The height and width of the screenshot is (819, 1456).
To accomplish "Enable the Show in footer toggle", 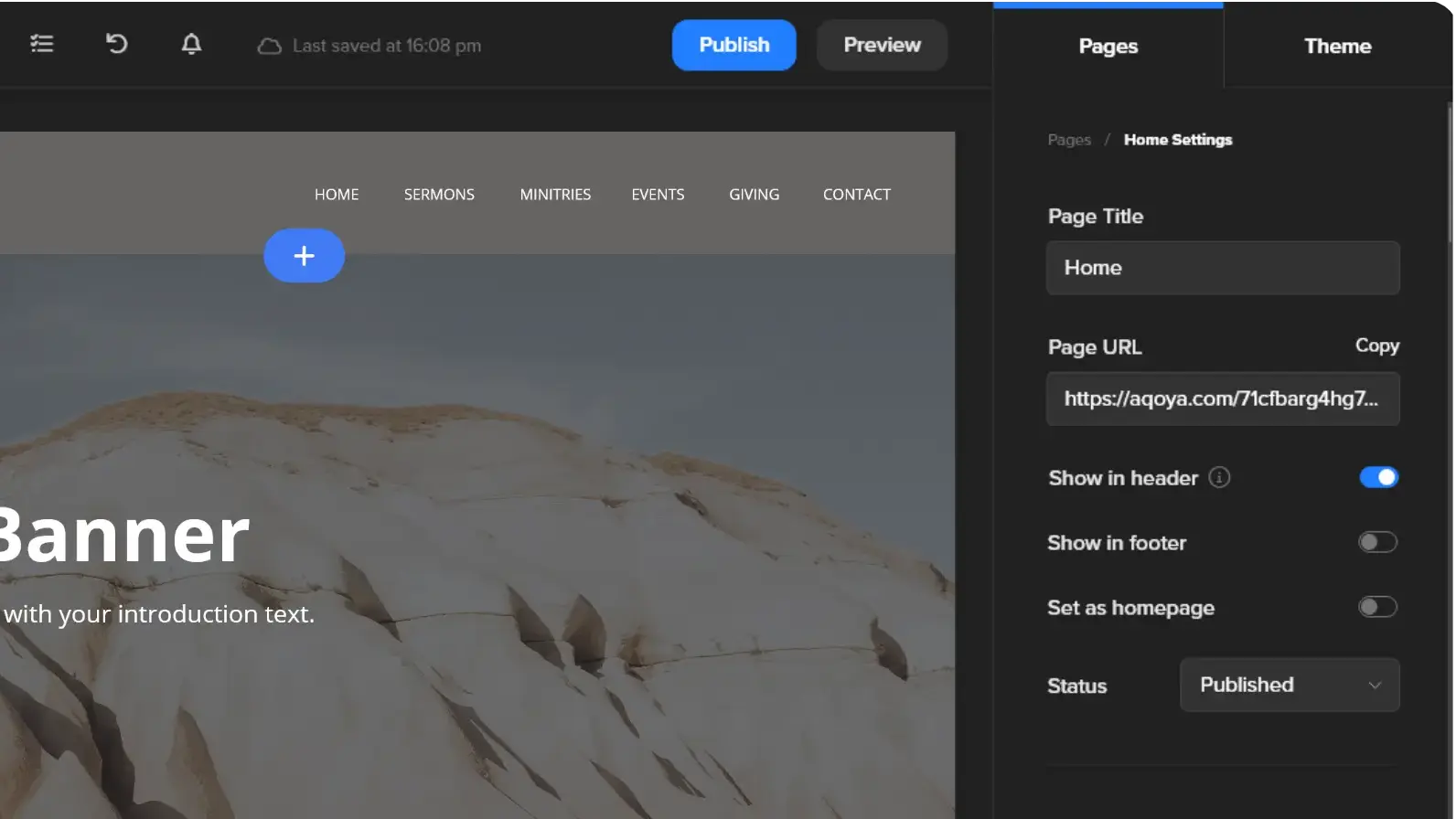I will [x=1377, y=542].
